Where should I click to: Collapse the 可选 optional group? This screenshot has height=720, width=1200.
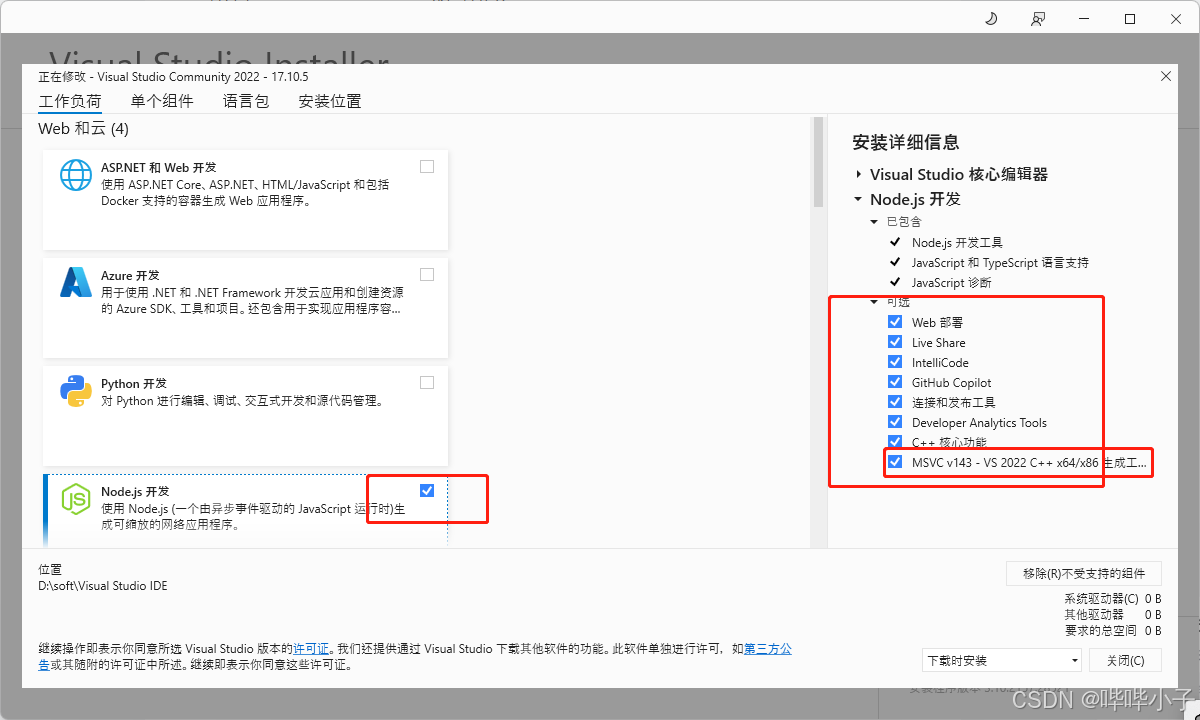[874, 302]
